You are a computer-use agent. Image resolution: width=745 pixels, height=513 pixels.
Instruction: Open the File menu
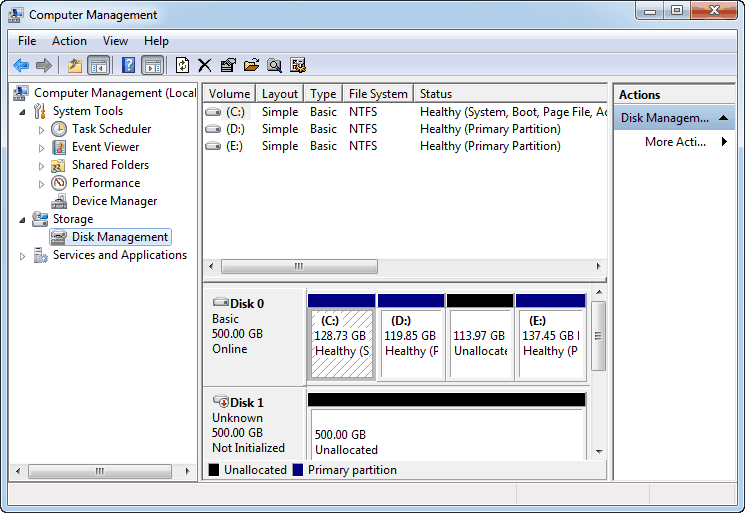(27, 41)
